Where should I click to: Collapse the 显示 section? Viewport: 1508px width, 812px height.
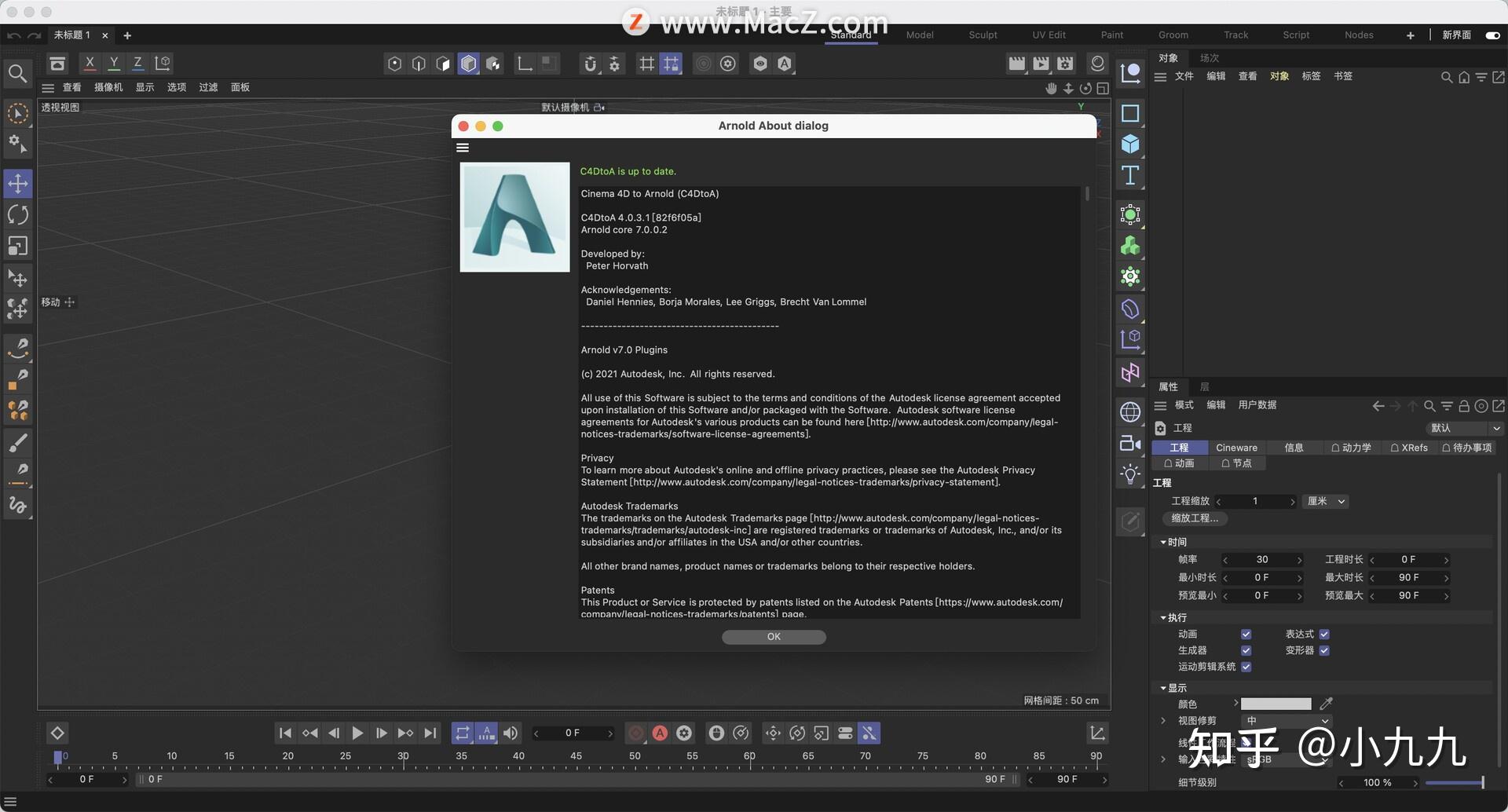(1163, 688)
